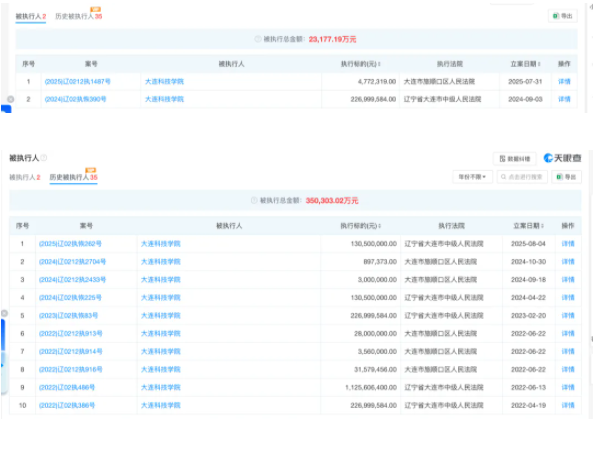This screenshot has height=462, width=600.
Task: Click the info icon beside 被执行人 heading
Action: pyautogui.click(x=44, y=158)
